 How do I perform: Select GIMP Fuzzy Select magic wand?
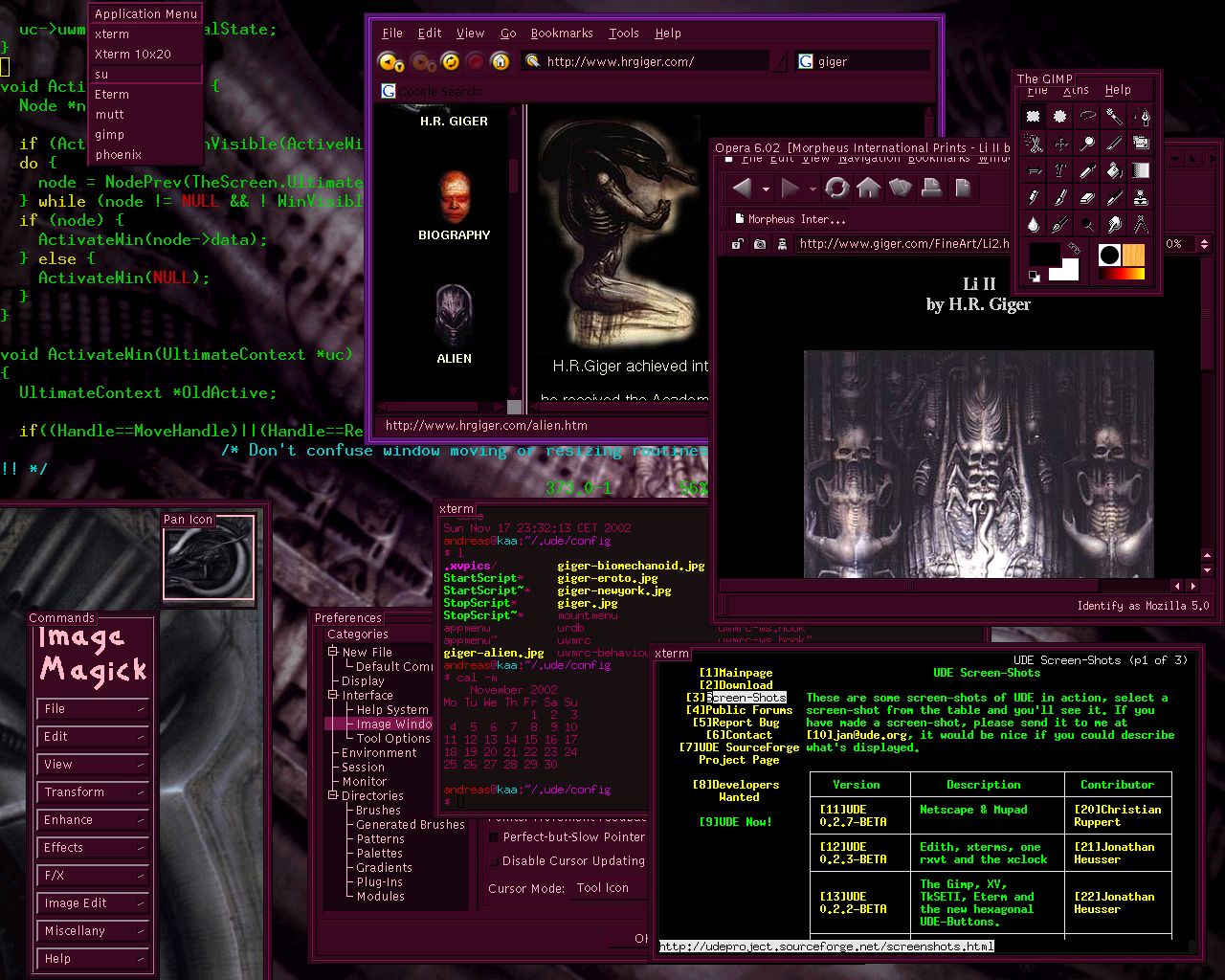[1114, 116]
